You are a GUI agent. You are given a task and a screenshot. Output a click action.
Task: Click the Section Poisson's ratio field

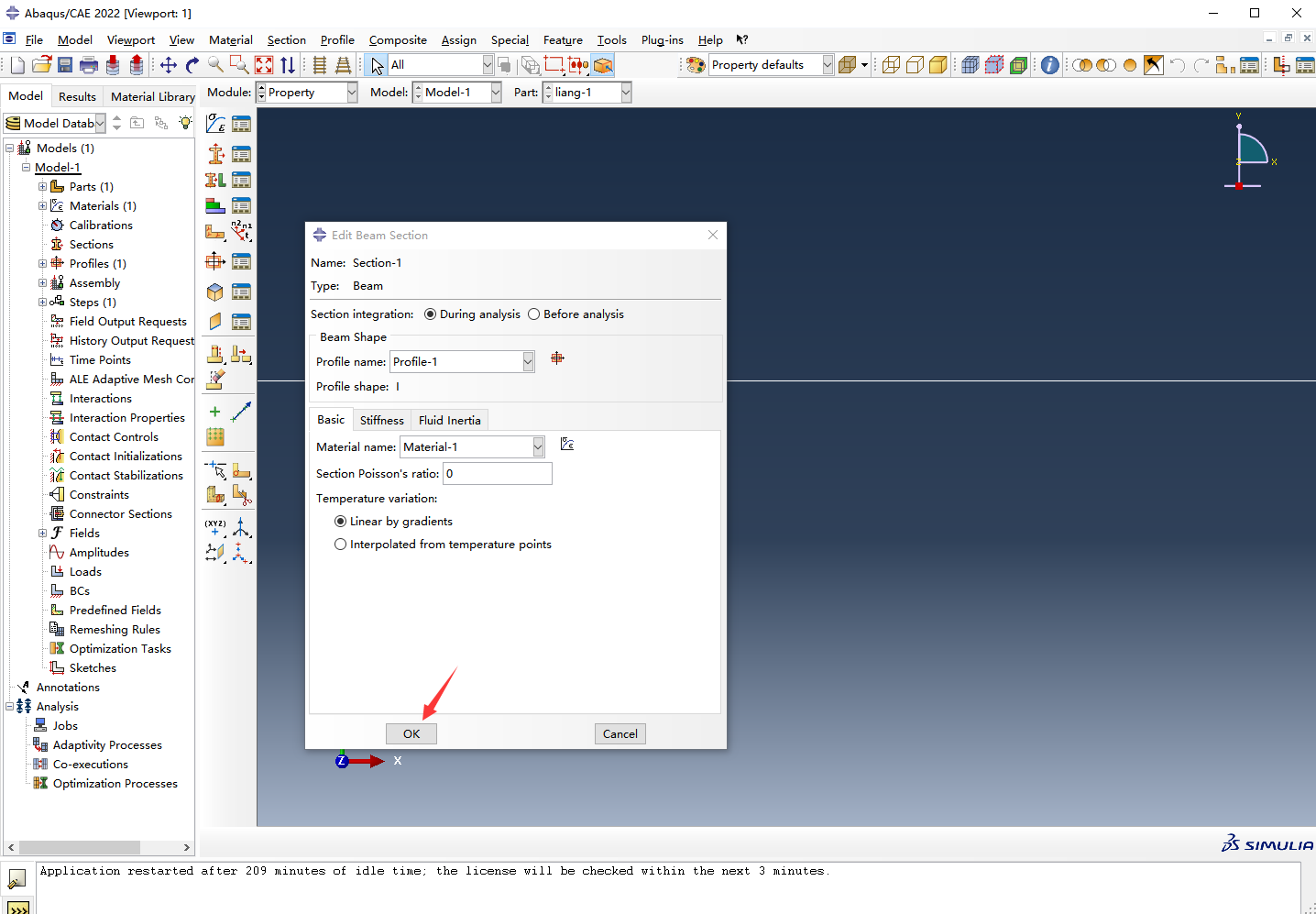point(497,474)
